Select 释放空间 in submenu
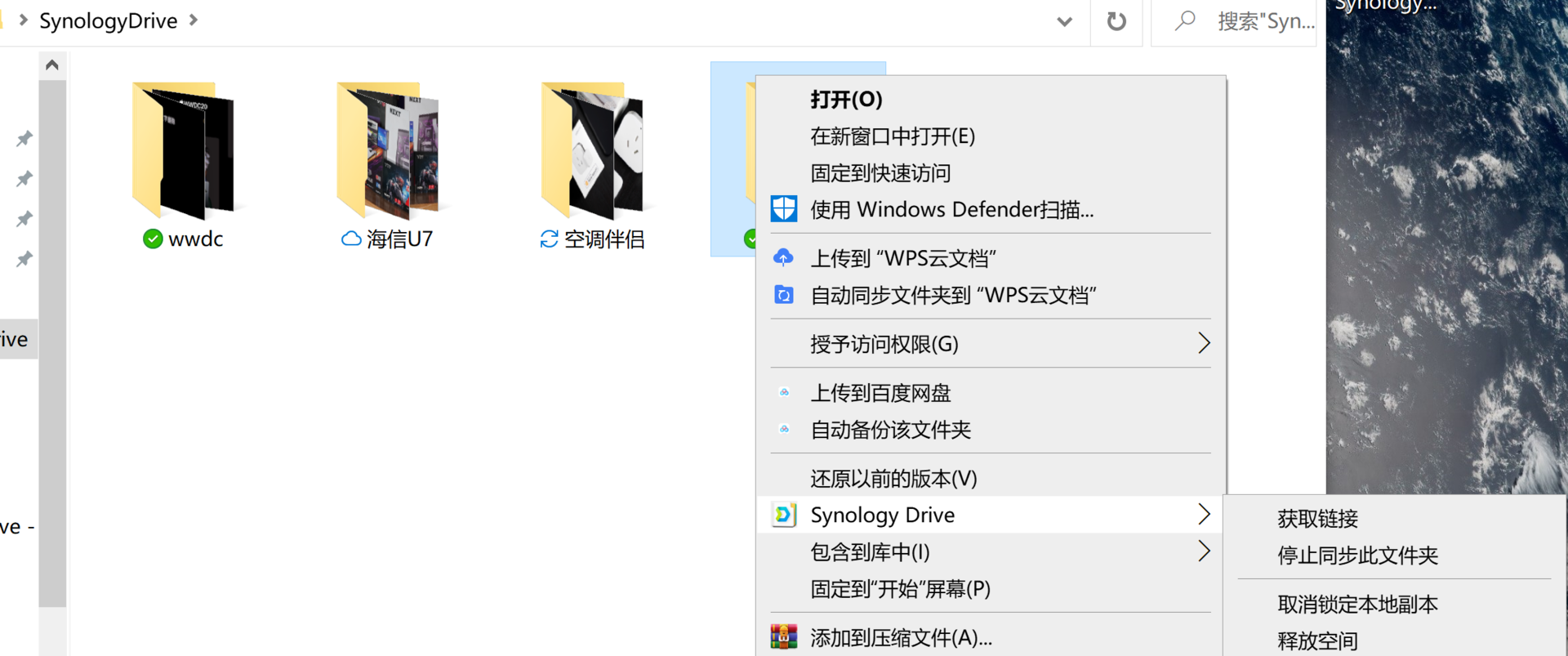 tap(1395, 640)
